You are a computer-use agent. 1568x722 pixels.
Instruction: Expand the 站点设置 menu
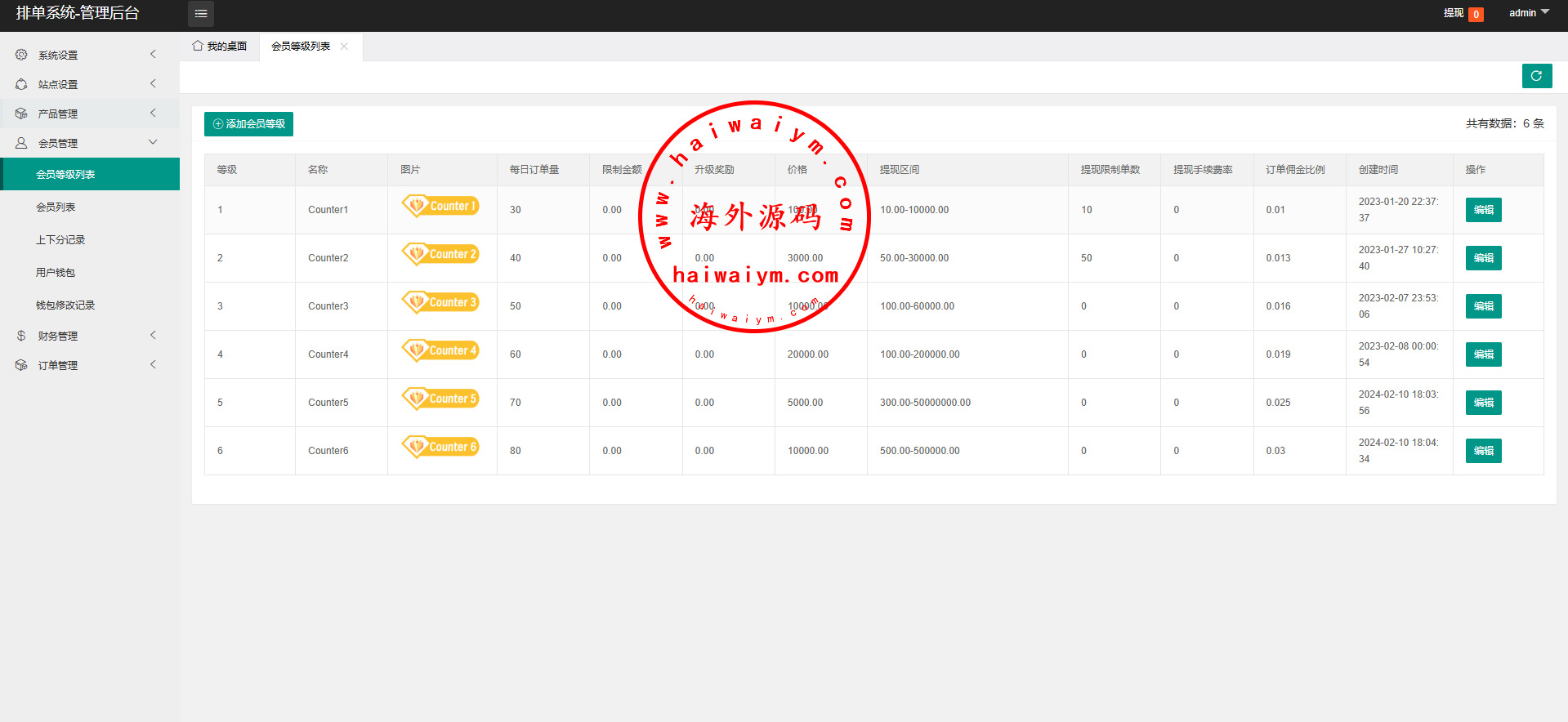(x=90, y=84)
